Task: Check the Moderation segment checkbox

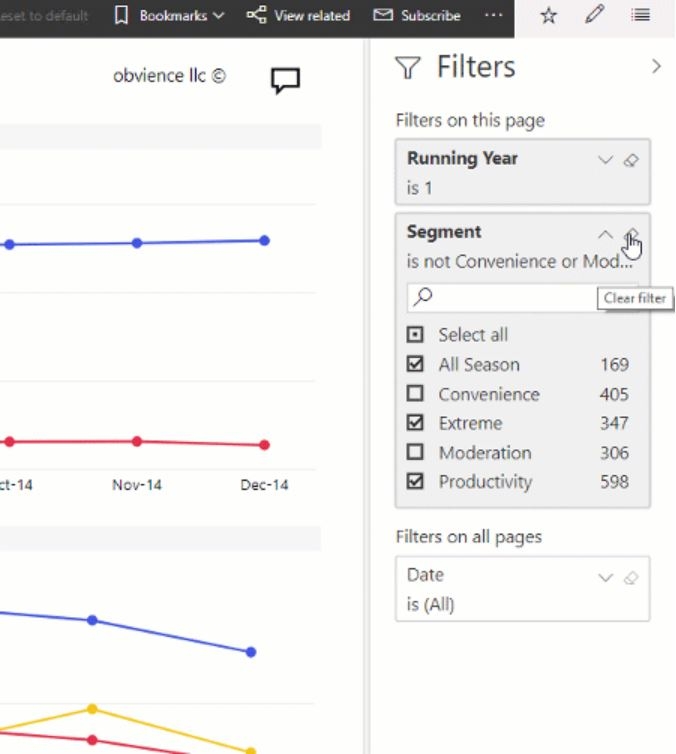Action: click(x=415, y=452)
